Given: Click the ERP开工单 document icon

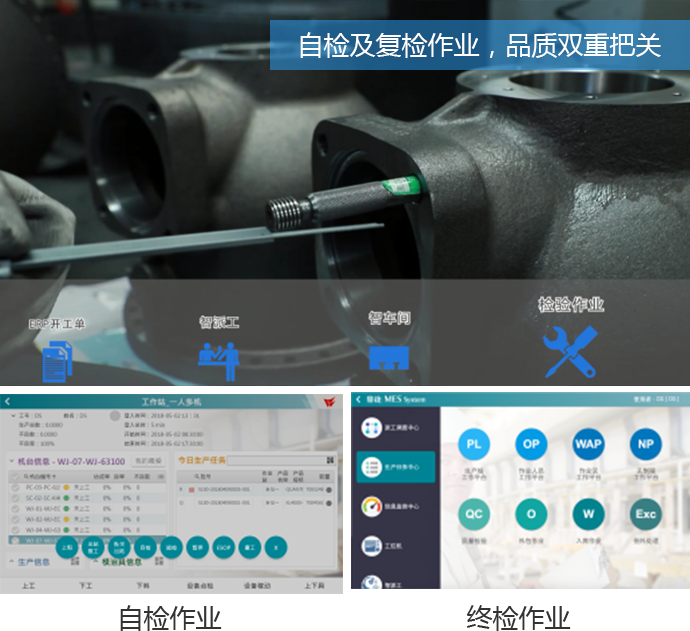Looking at the screenshot, I should 57,362.
